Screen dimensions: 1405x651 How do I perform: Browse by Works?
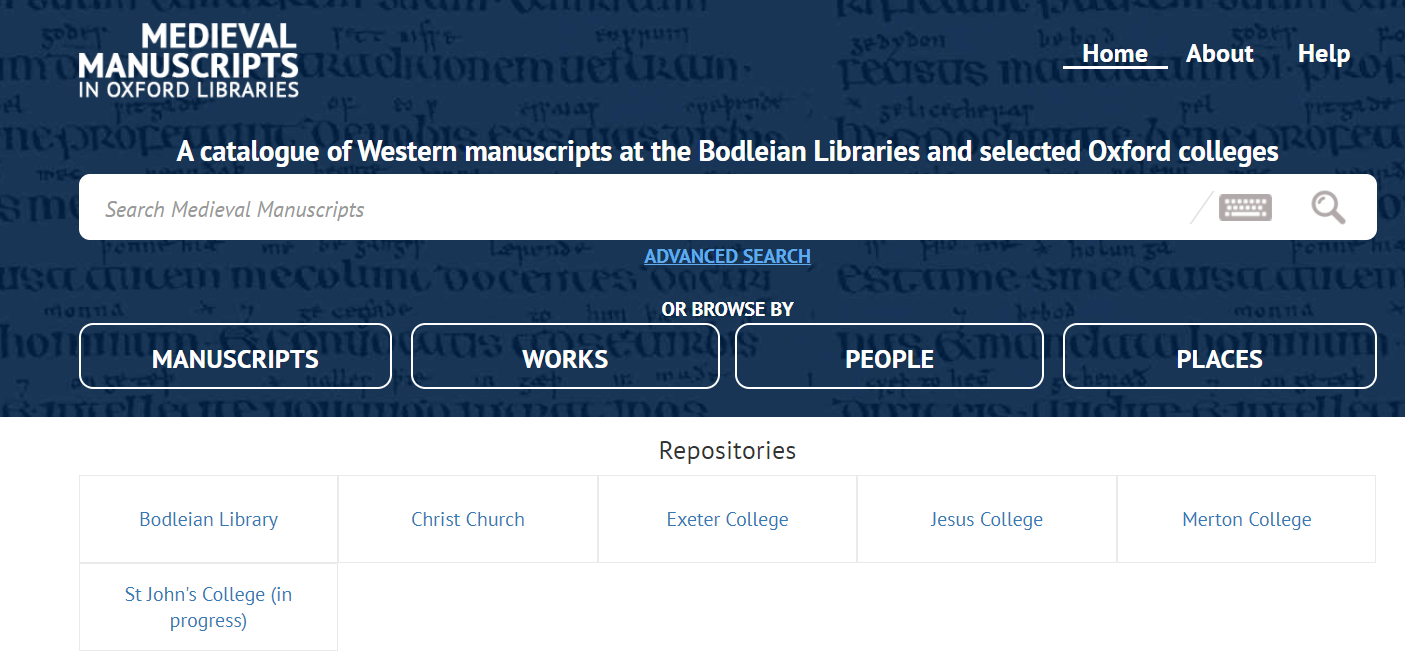tap(565, 356)
